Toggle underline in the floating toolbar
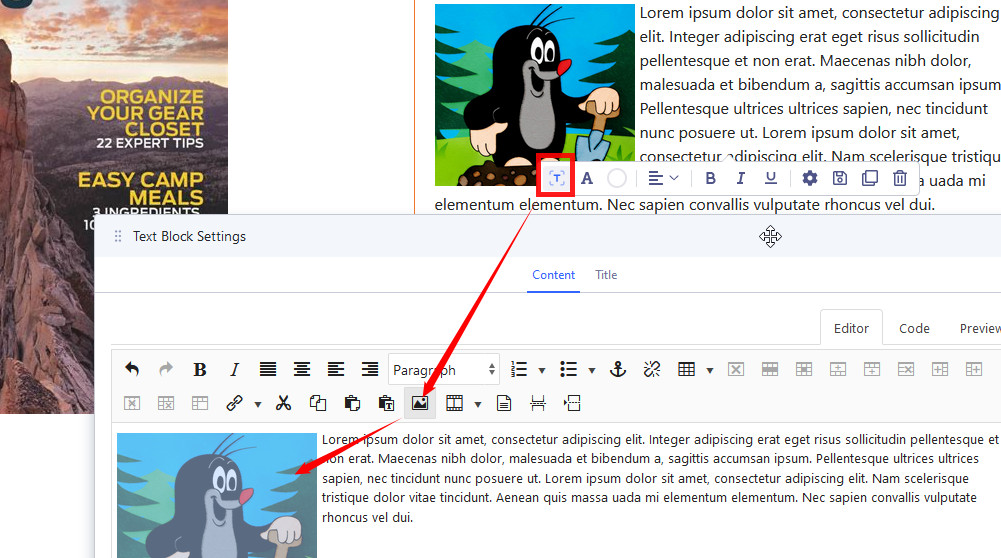The height and width of the screenshot is (558, 1001). point(770,178)
